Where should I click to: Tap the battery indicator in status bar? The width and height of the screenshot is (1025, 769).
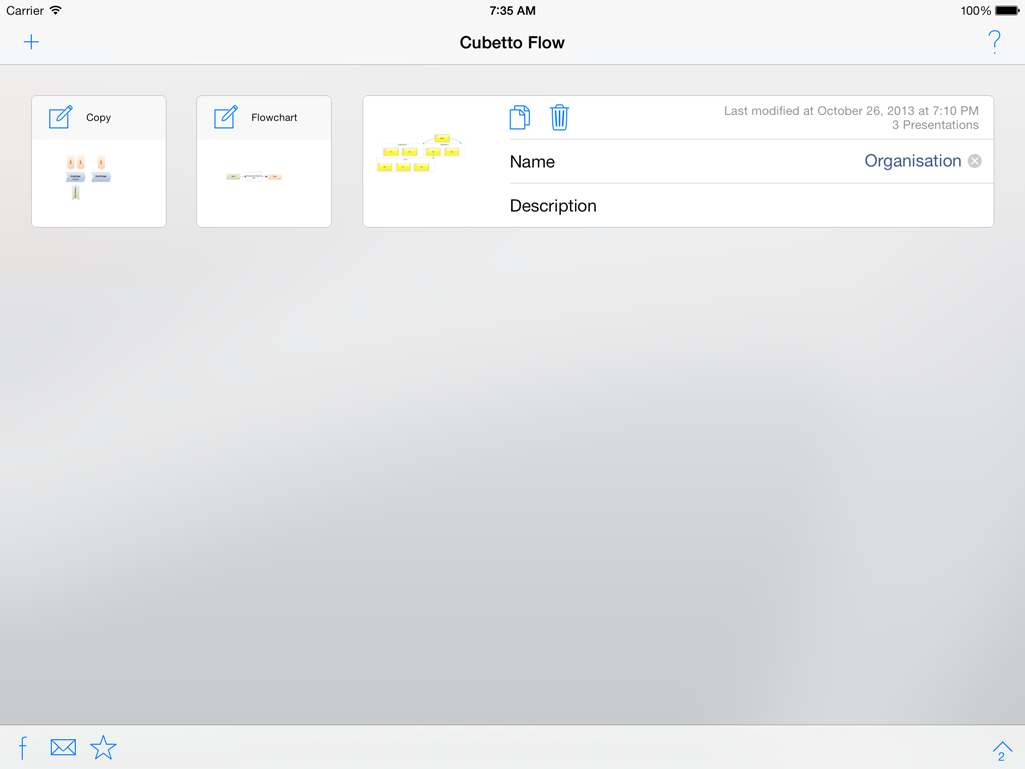(x=1007, y=10)
